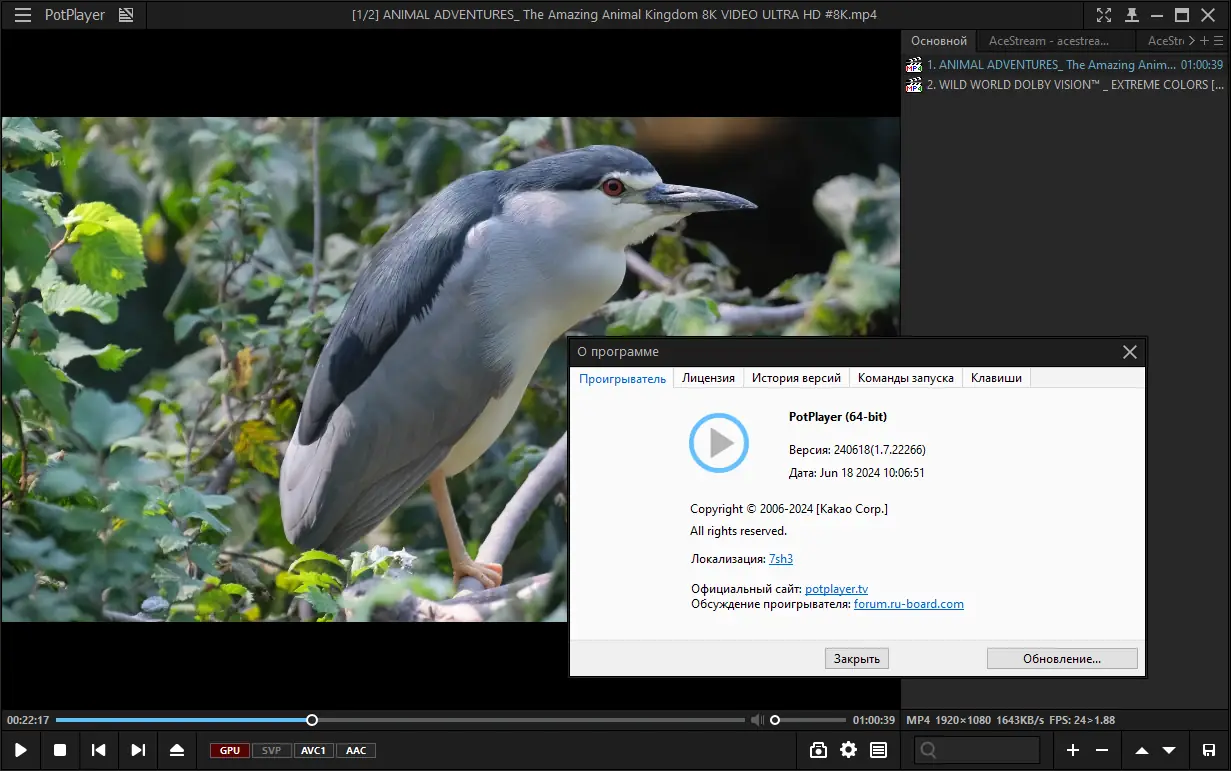
Task: Click the Eject/open file icon
Action: click(x=177, y=750)
